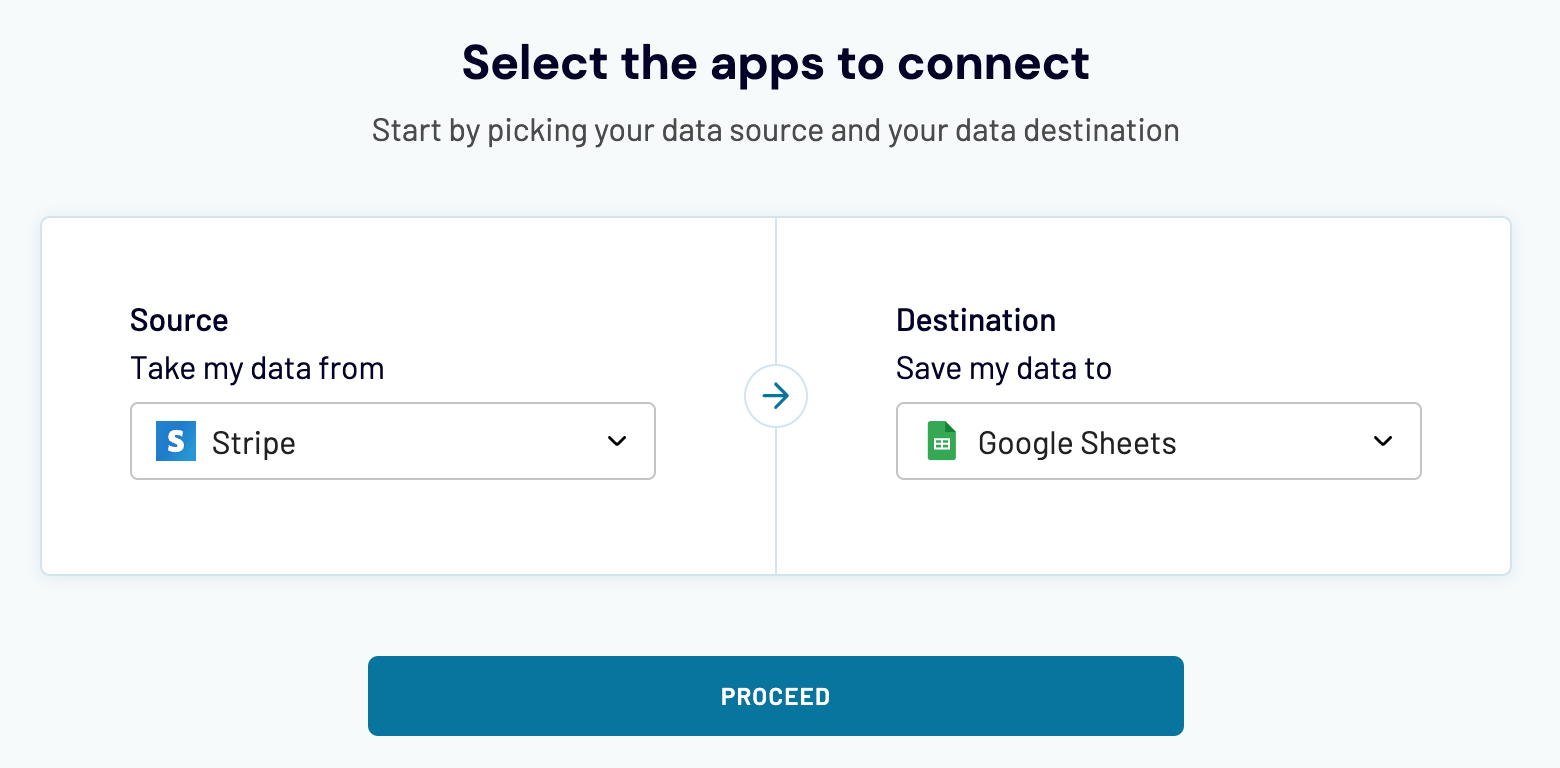Click the Stripe app icon inside the dropdown field
The height and width of the screenshot is (768, 1560).
tap(175, 441)
